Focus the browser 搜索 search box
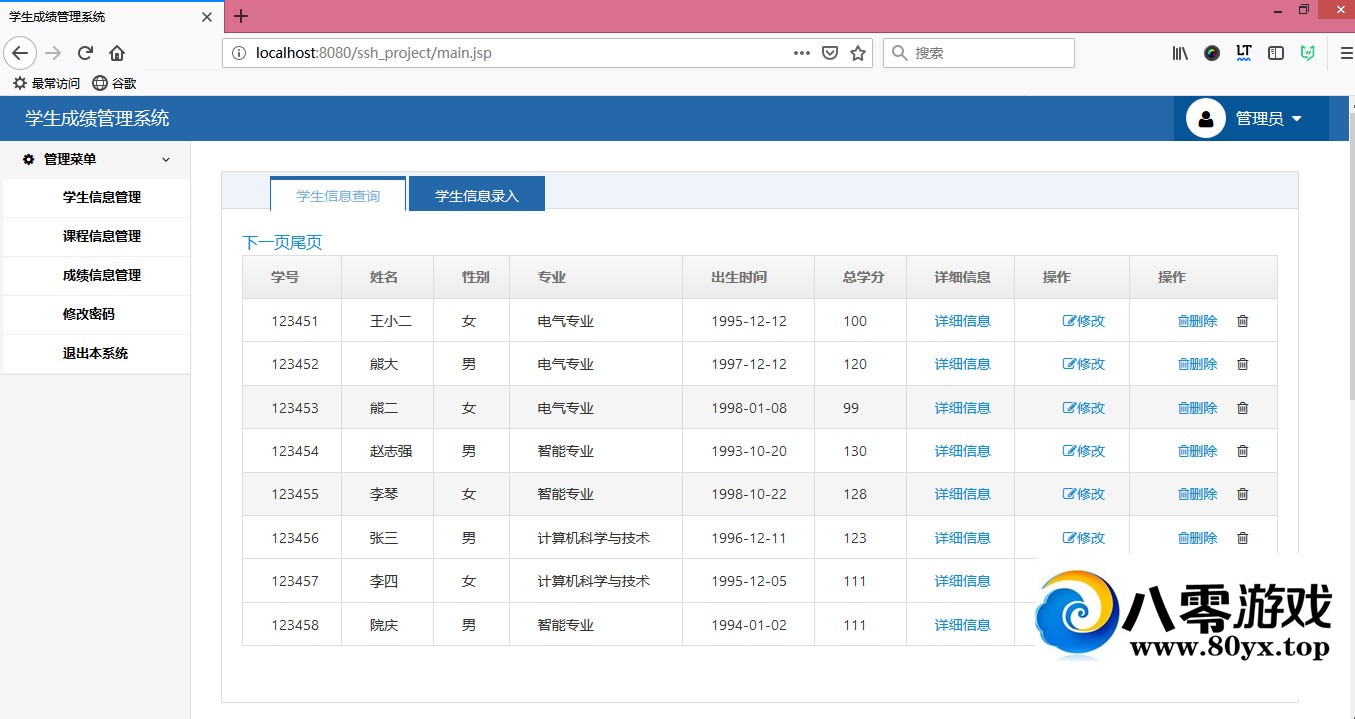Viewport: 1355px width, 719px height. point(978,53)
